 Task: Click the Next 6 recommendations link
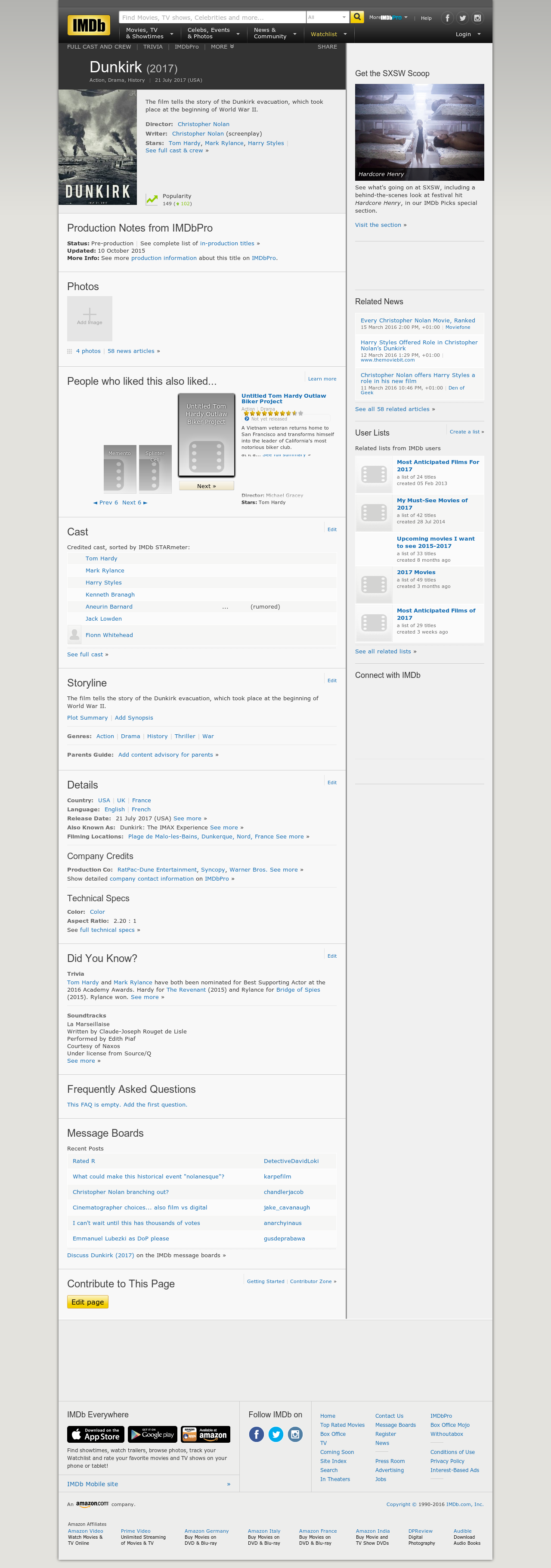tap(135, 503)
